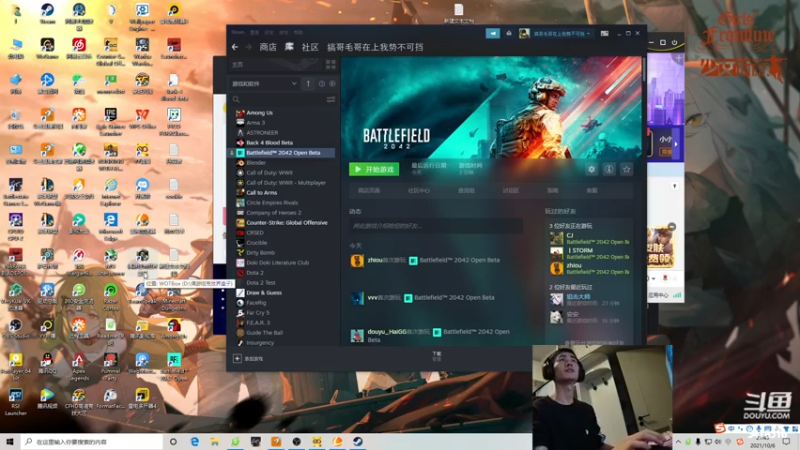800x450 pixels.
Task: Select Dota 2 in the library list
Action: 255,272
